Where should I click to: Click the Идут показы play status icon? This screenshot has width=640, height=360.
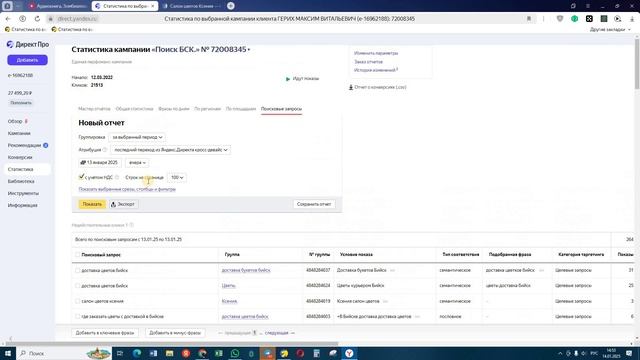tap(288, 79)
